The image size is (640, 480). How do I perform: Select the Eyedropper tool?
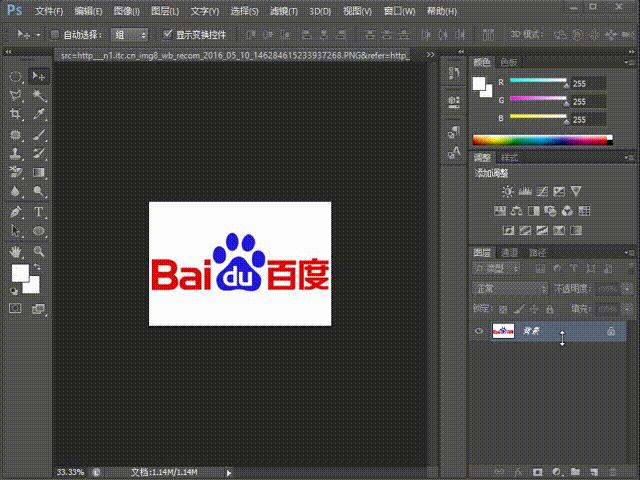click(x=39, y=114)
